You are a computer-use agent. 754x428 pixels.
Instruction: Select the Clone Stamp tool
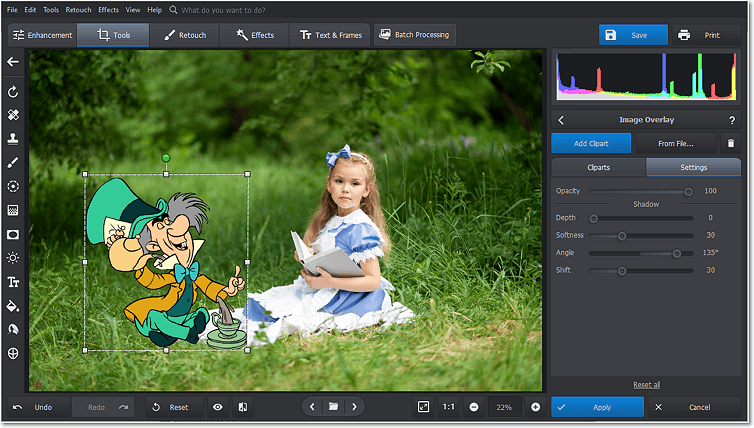[x=13, y=138]
